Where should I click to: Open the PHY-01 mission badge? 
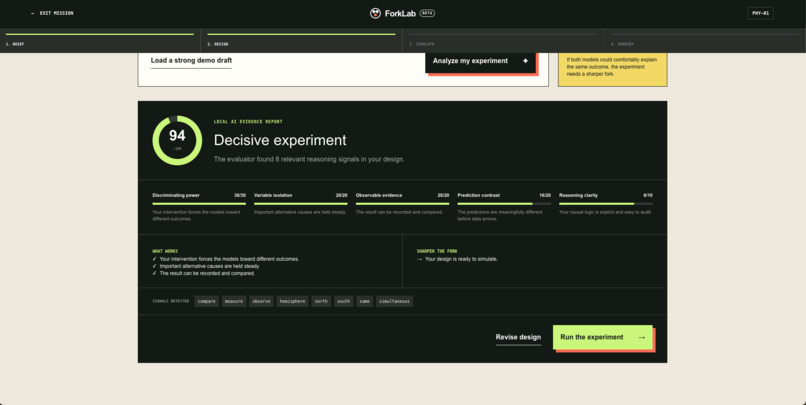(760, 13)
